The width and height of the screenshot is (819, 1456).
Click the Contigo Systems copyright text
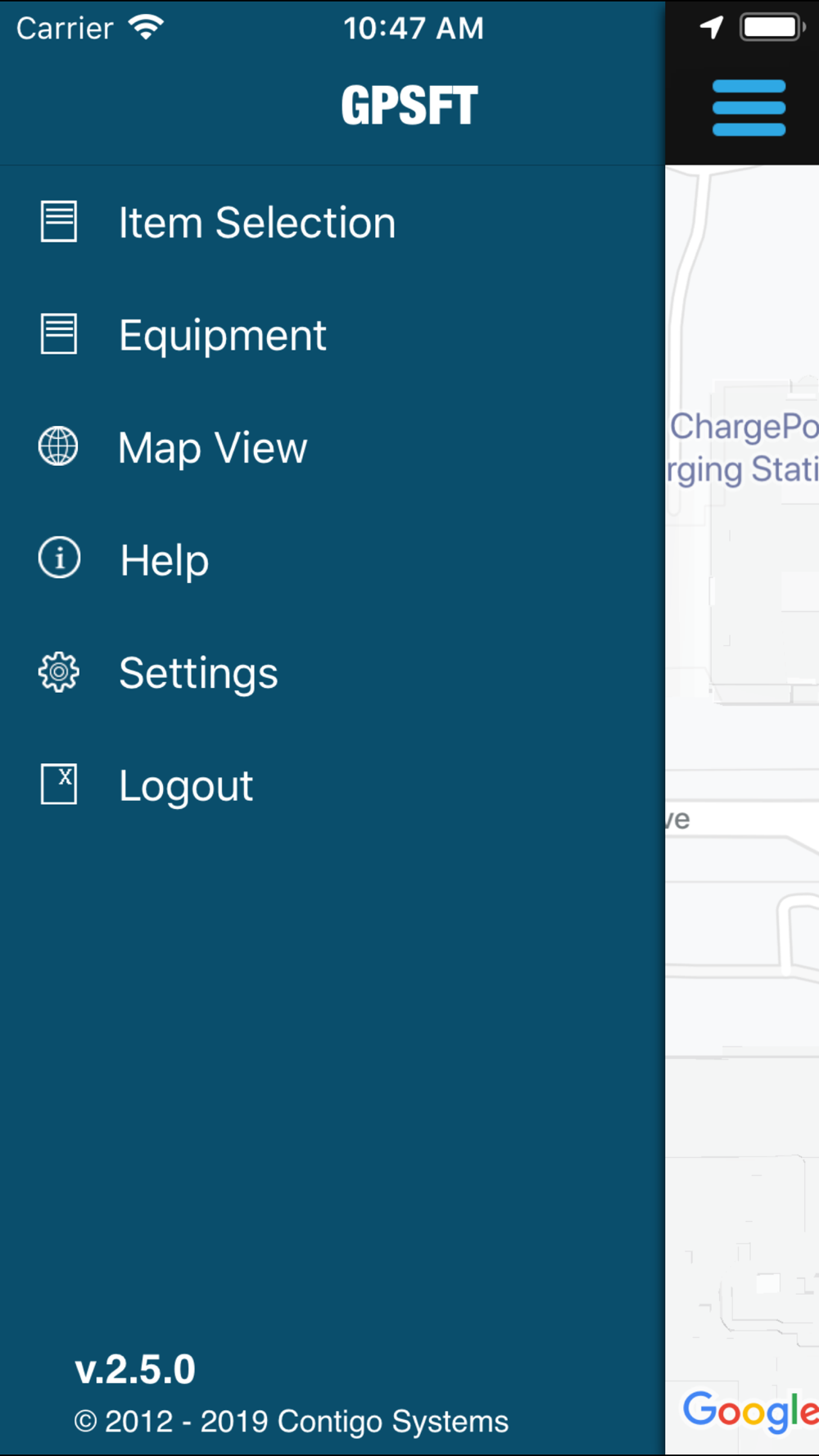(291, 1422)
